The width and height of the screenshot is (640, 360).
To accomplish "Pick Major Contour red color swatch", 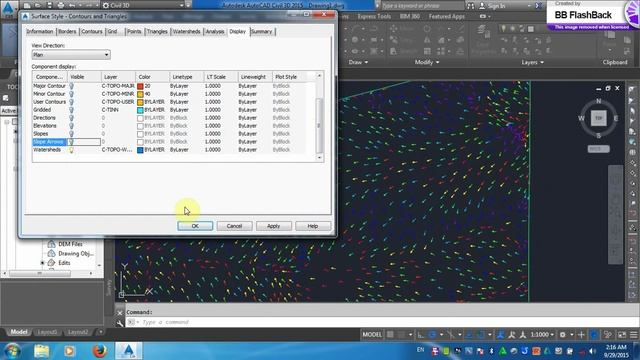I will (x=140, y=86).
